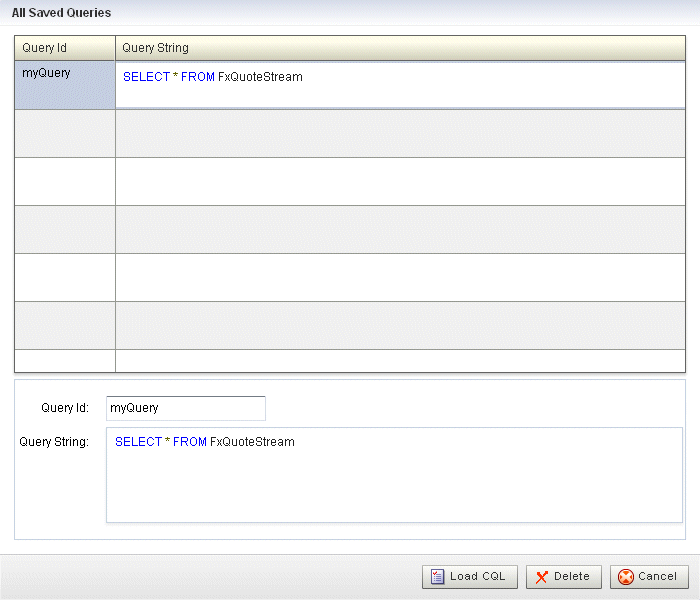Focus the Query String text area
Screen dimensions: 700x600
tap(394, 475)
